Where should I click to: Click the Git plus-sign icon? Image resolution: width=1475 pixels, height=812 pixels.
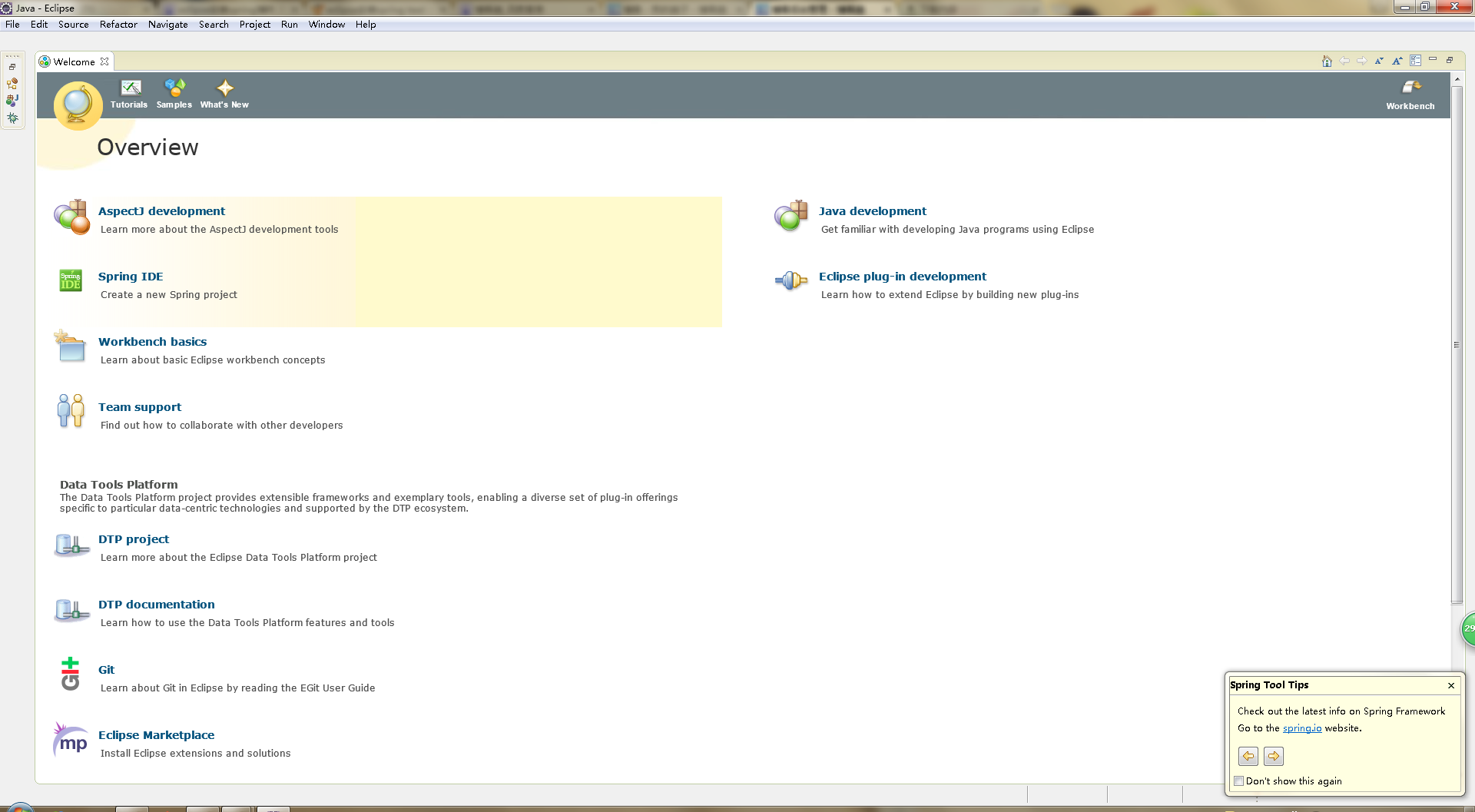pyautogui.click(x=70, y=674)
